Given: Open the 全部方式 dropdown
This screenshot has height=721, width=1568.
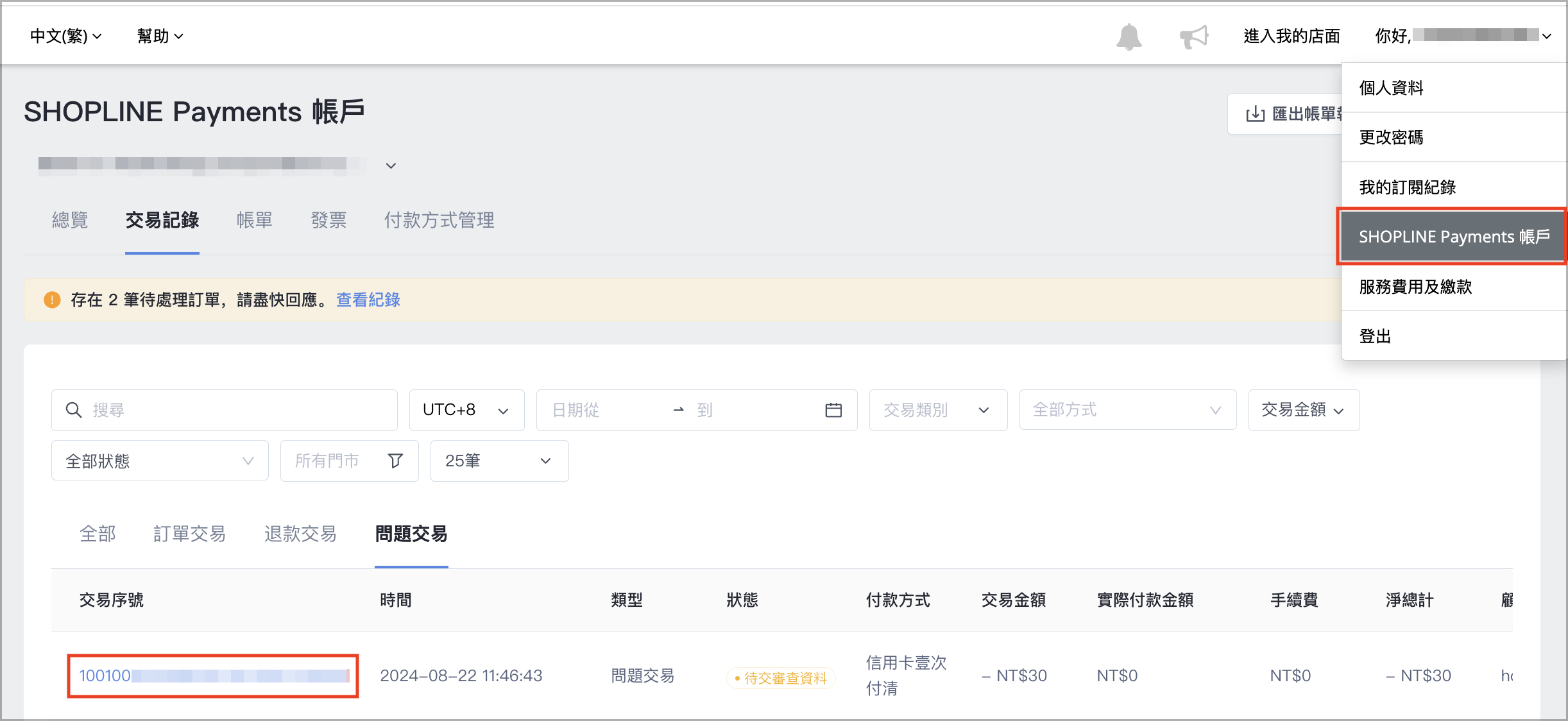Looking at the screenshot, I should pyautogui.click(x=1127, y=410).
